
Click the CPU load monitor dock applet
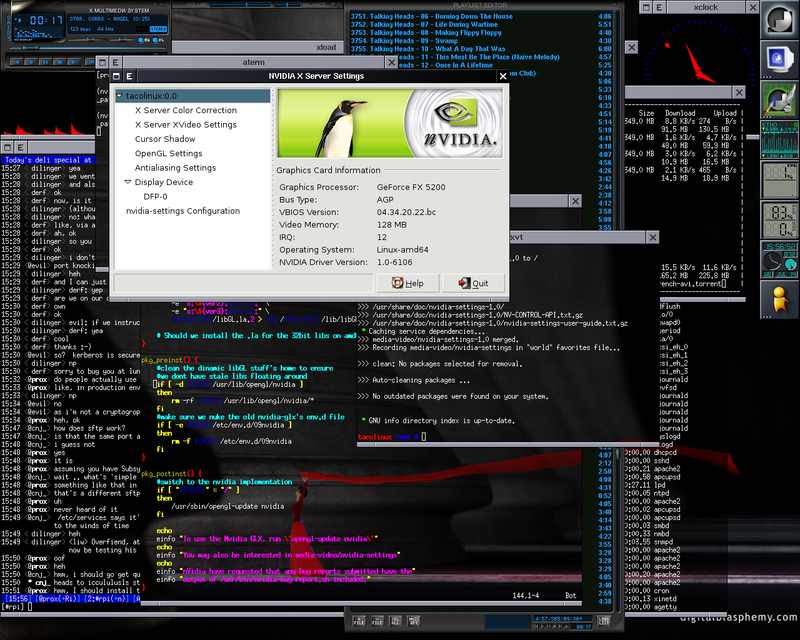pos(780,179)
